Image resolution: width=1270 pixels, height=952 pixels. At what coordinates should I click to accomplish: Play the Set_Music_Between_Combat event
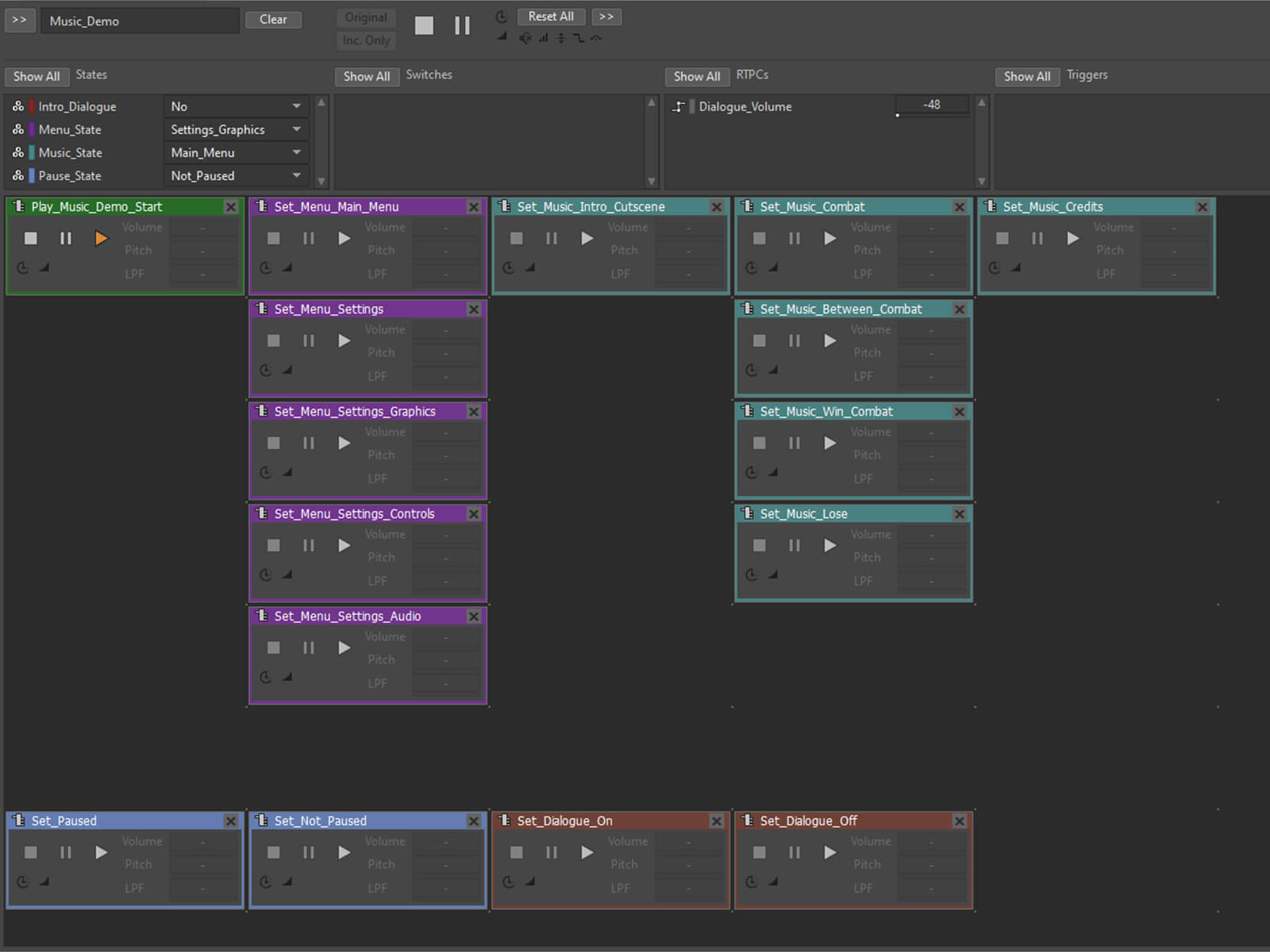point(829,340)
